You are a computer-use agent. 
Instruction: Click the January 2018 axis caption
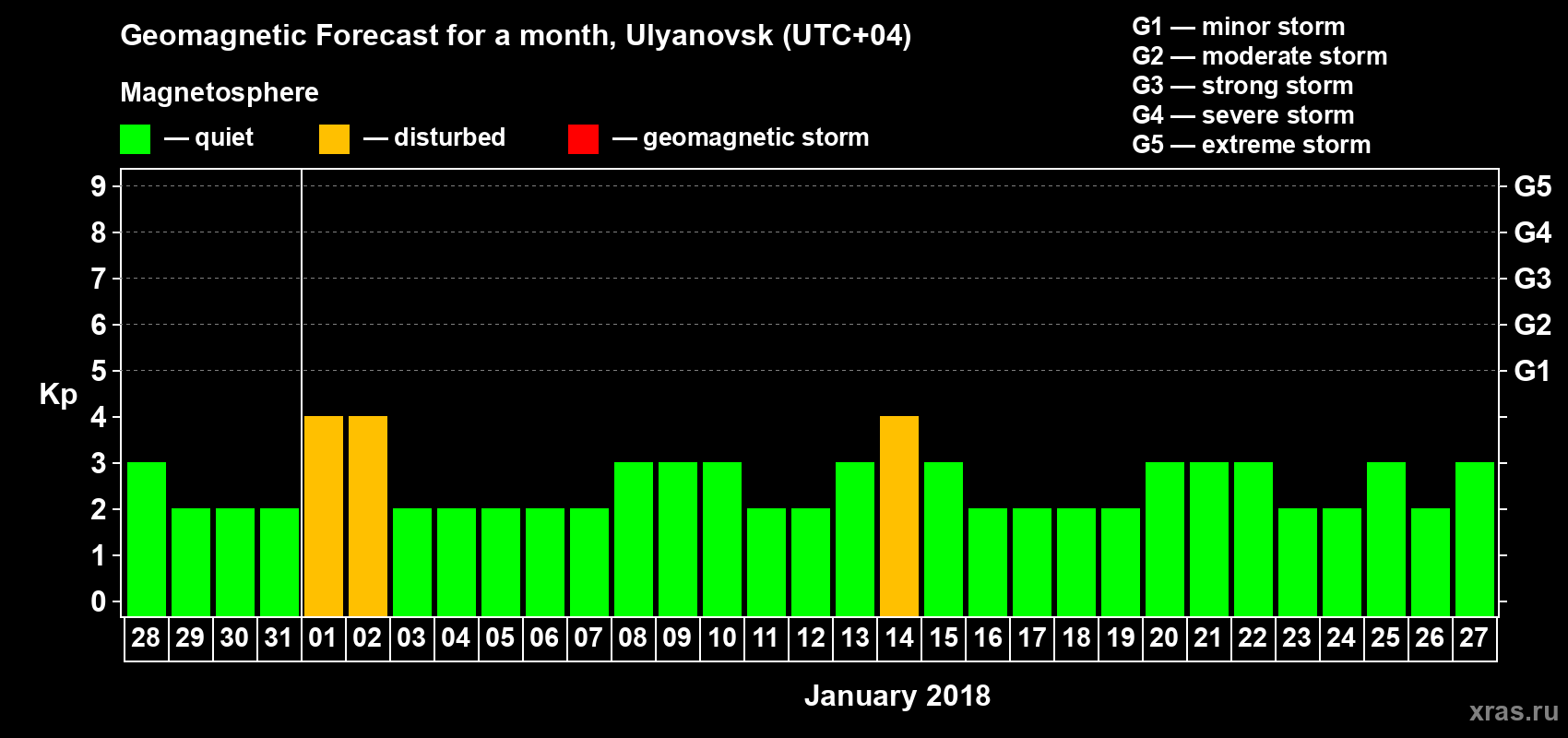897,696
